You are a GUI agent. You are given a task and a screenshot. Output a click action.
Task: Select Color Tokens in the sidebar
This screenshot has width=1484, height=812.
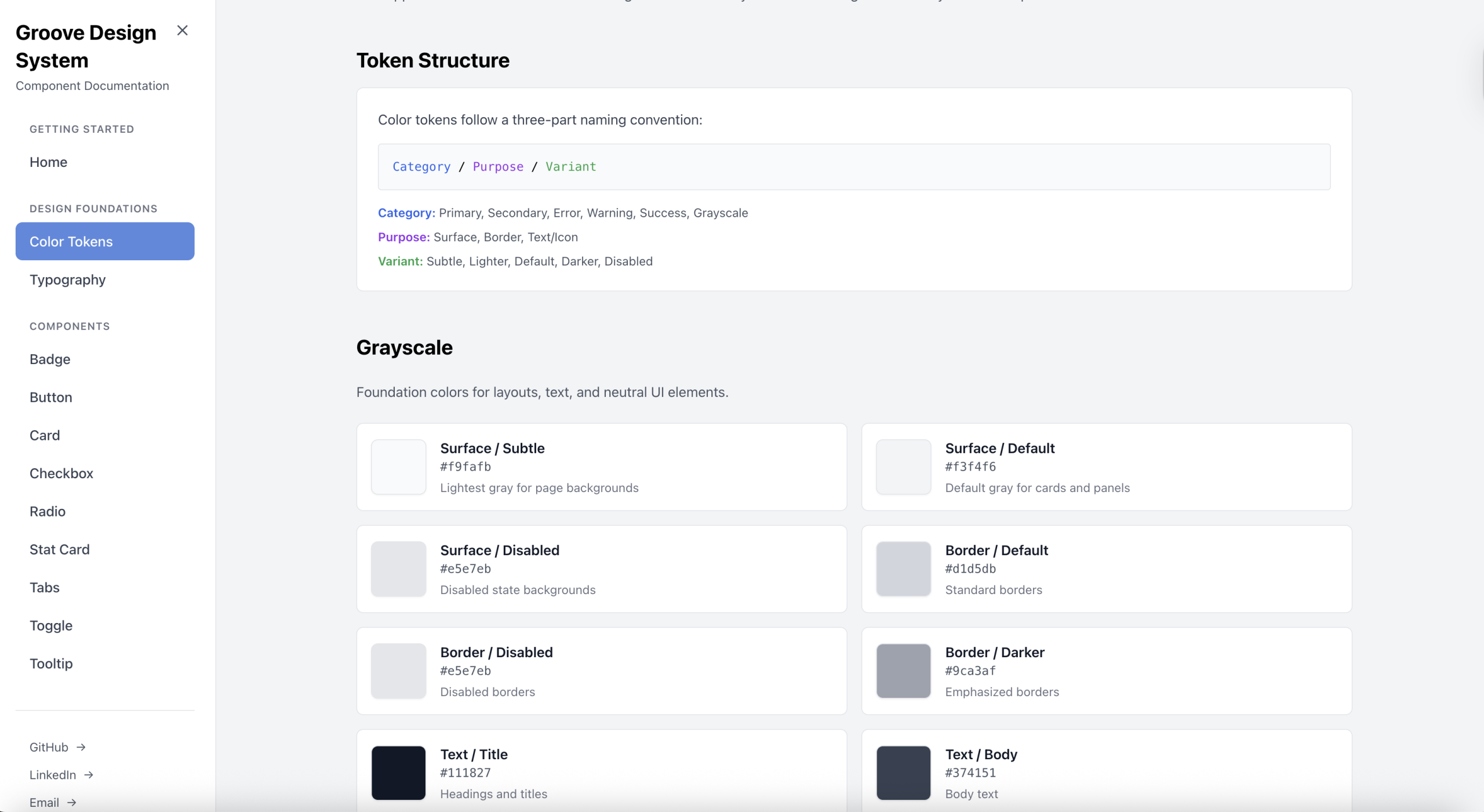tap(105, 242)
